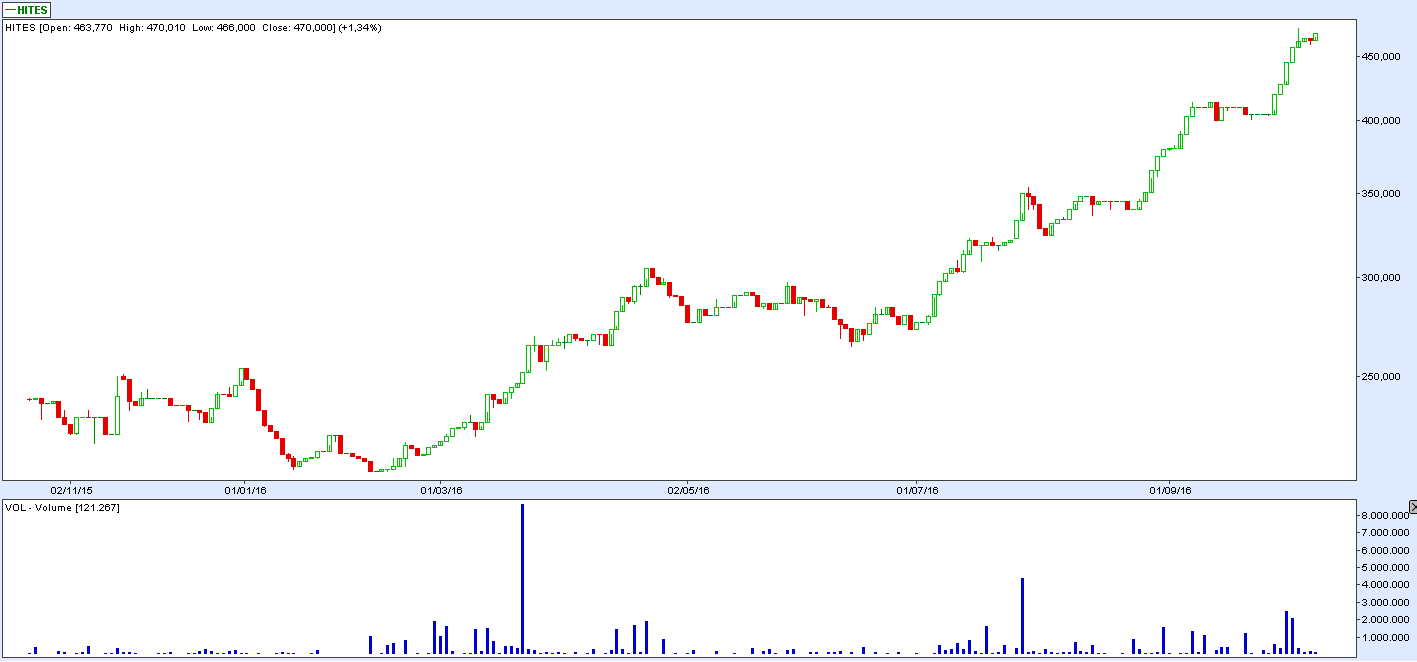Click the 7.000.000 volume axis label
This screenshot has width=1417, height=662.
(1383, 533)
